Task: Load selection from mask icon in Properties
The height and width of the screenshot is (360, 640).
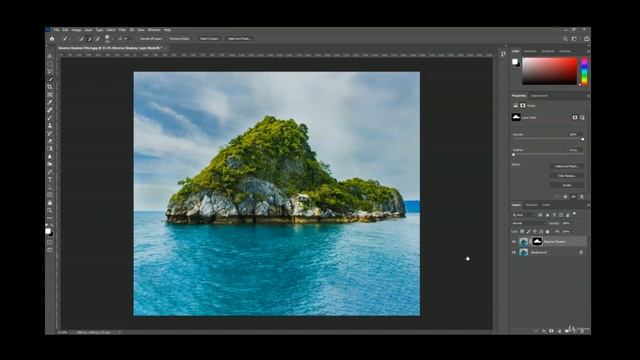Action: pyautogui.click(x=557, y=197)
